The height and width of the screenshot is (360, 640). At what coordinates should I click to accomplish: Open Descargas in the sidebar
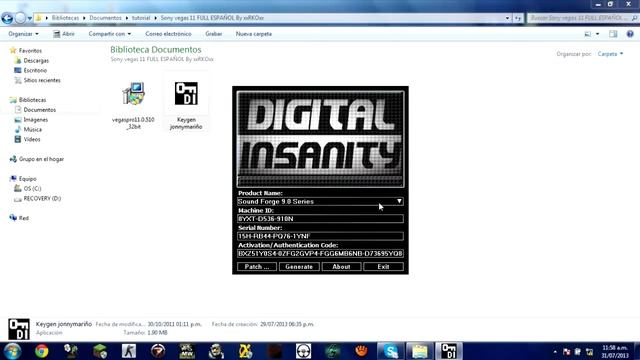coord(32,60)
